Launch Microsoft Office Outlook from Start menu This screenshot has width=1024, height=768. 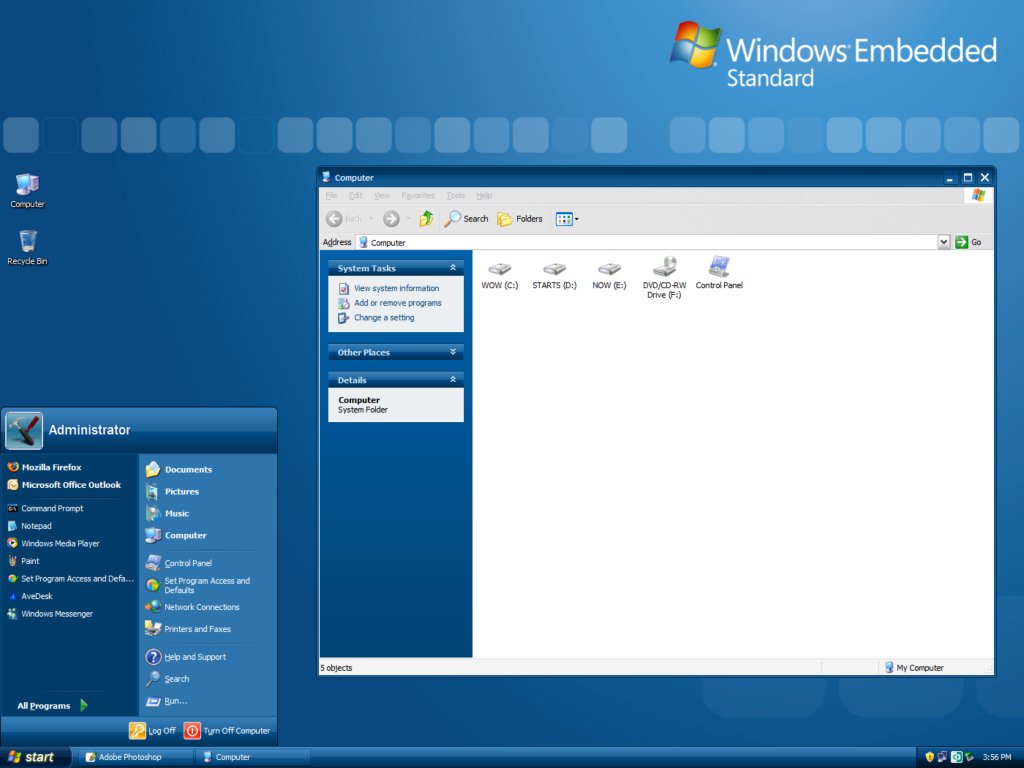[x=64, y=485]
